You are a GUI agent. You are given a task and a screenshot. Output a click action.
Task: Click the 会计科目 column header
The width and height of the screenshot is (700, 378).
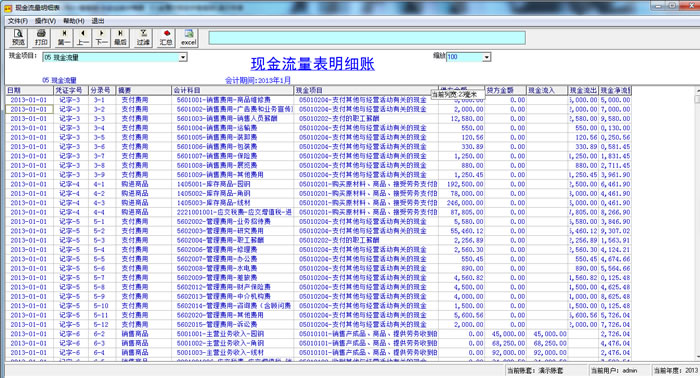(x=233, y=90)
